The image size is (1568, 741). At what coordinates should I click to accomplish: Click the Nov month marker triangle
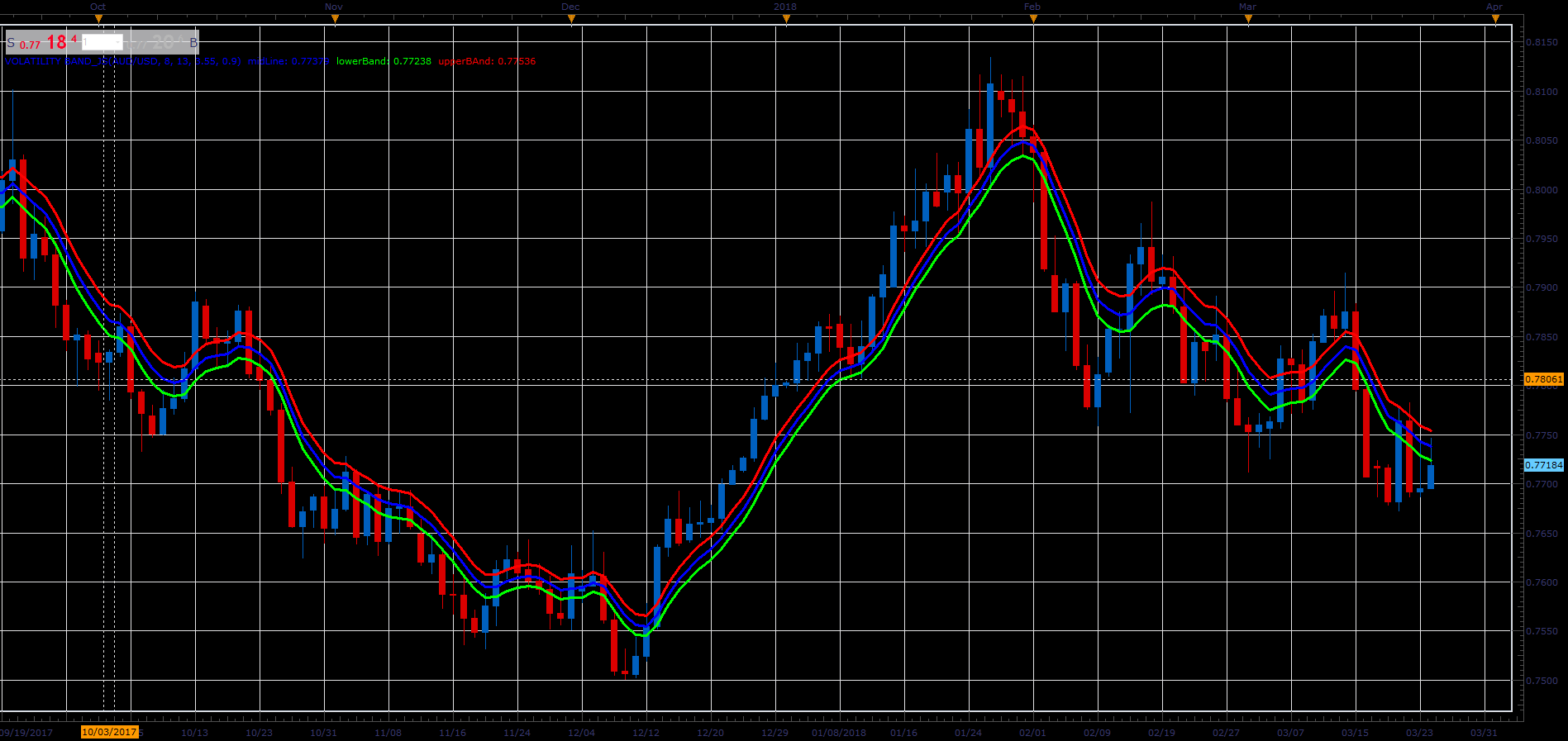click(x=334, y=20)
